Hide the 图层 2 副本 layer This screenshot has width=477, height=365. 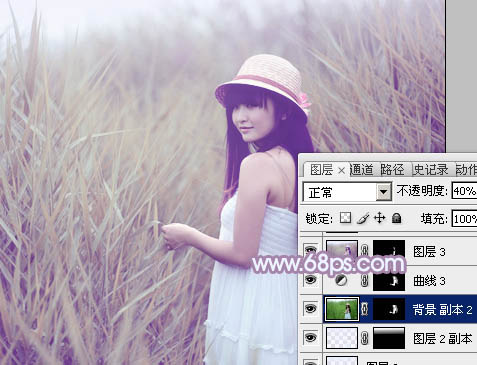point(310,338)
